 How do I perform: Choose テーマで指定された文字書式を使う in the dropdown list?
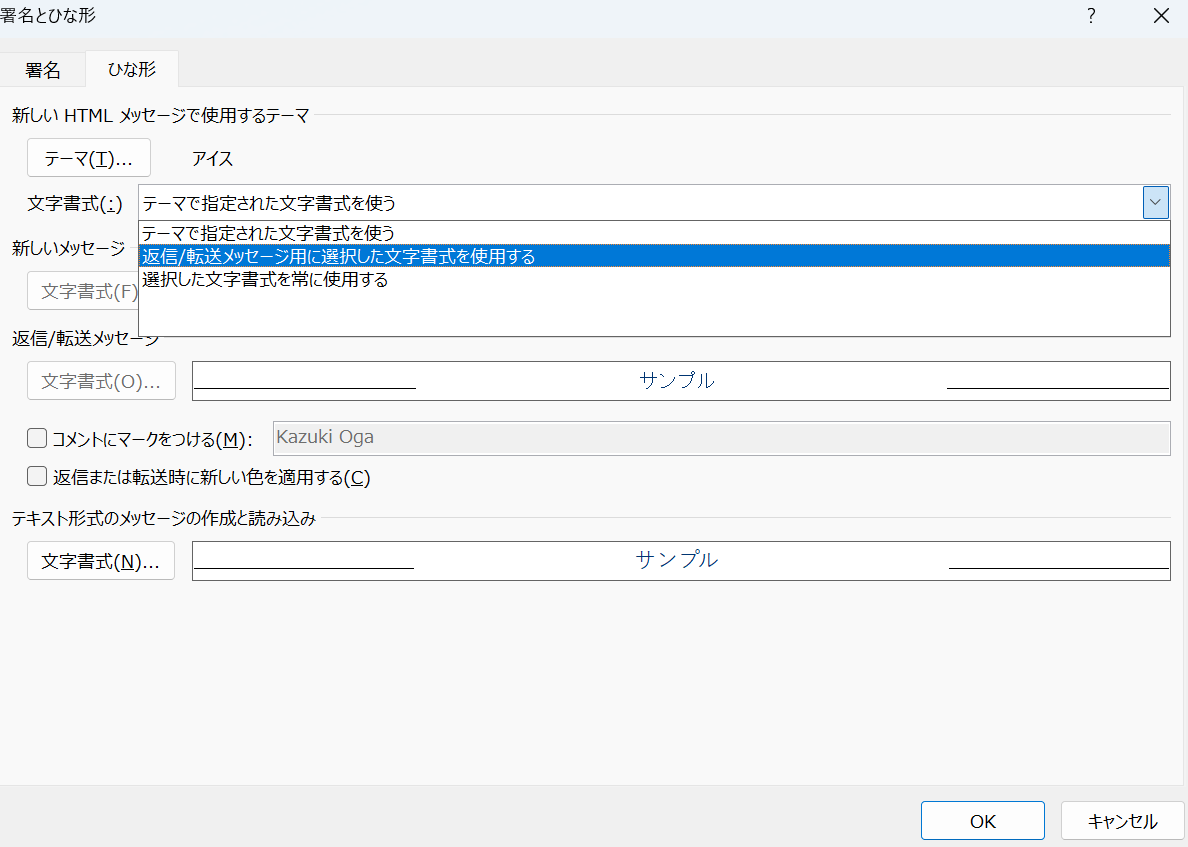654,233
